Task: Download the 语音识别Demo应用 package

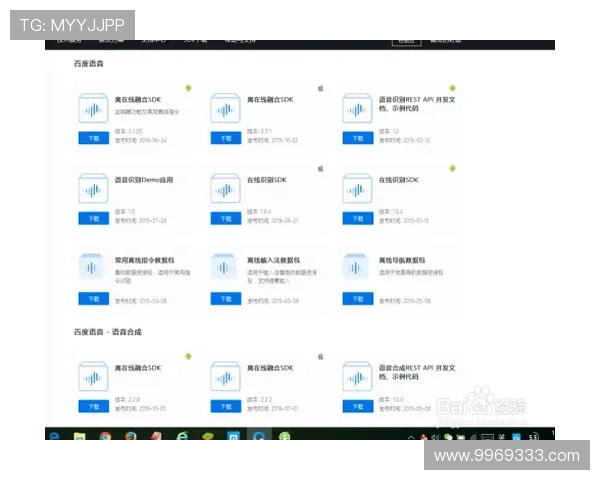Action: (x=94, y=218)
